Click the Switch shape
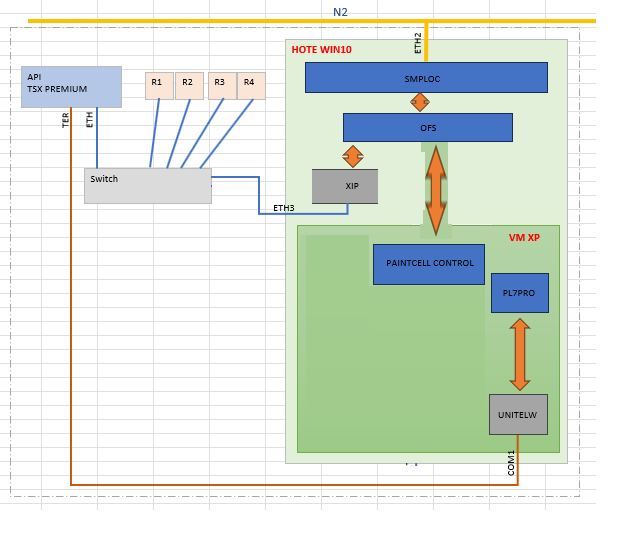Screen dimensions: 634x534 click(147, 186)
